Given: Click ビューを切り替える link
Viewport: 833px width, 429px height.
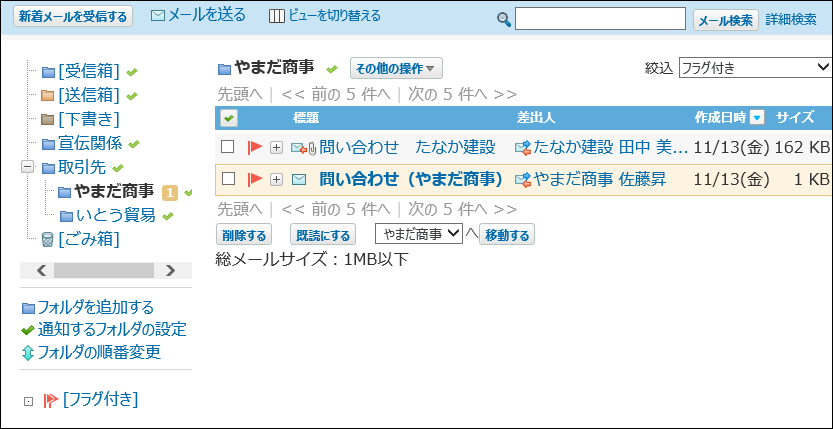Looking at the screenshot, I should 335,16.
